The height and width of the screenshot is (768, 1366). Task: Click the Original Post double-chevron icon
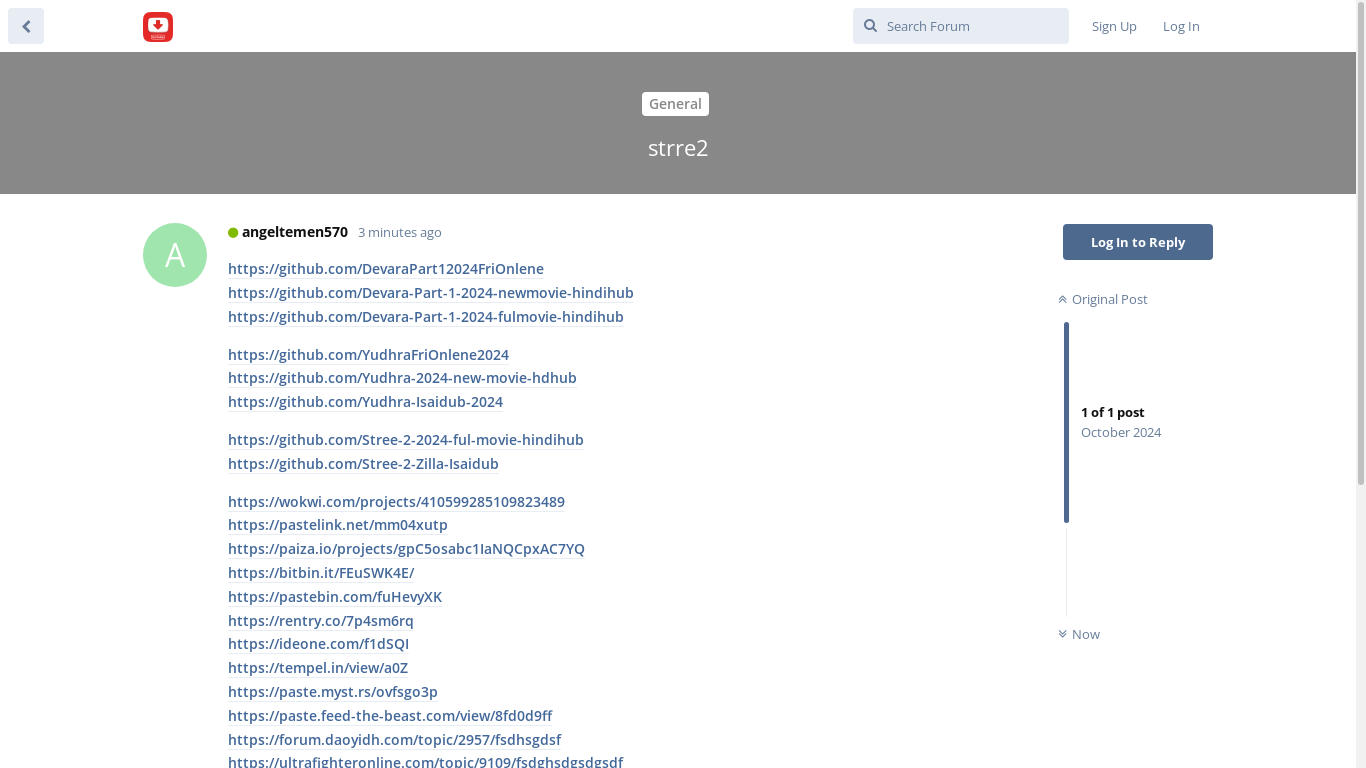coord(1063,299)
